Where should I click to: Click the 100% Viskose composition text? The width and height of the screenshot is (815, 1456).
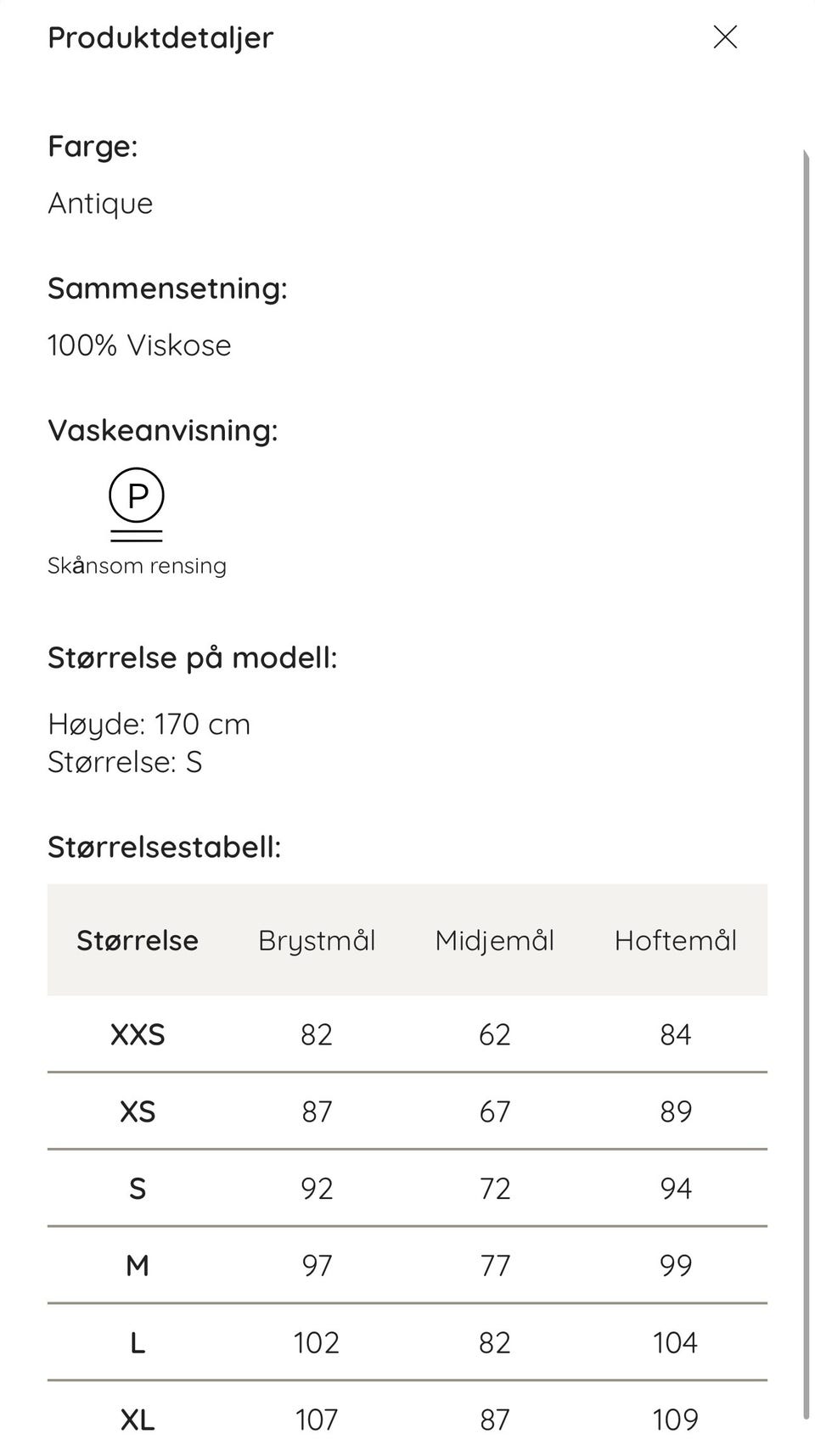140,344
